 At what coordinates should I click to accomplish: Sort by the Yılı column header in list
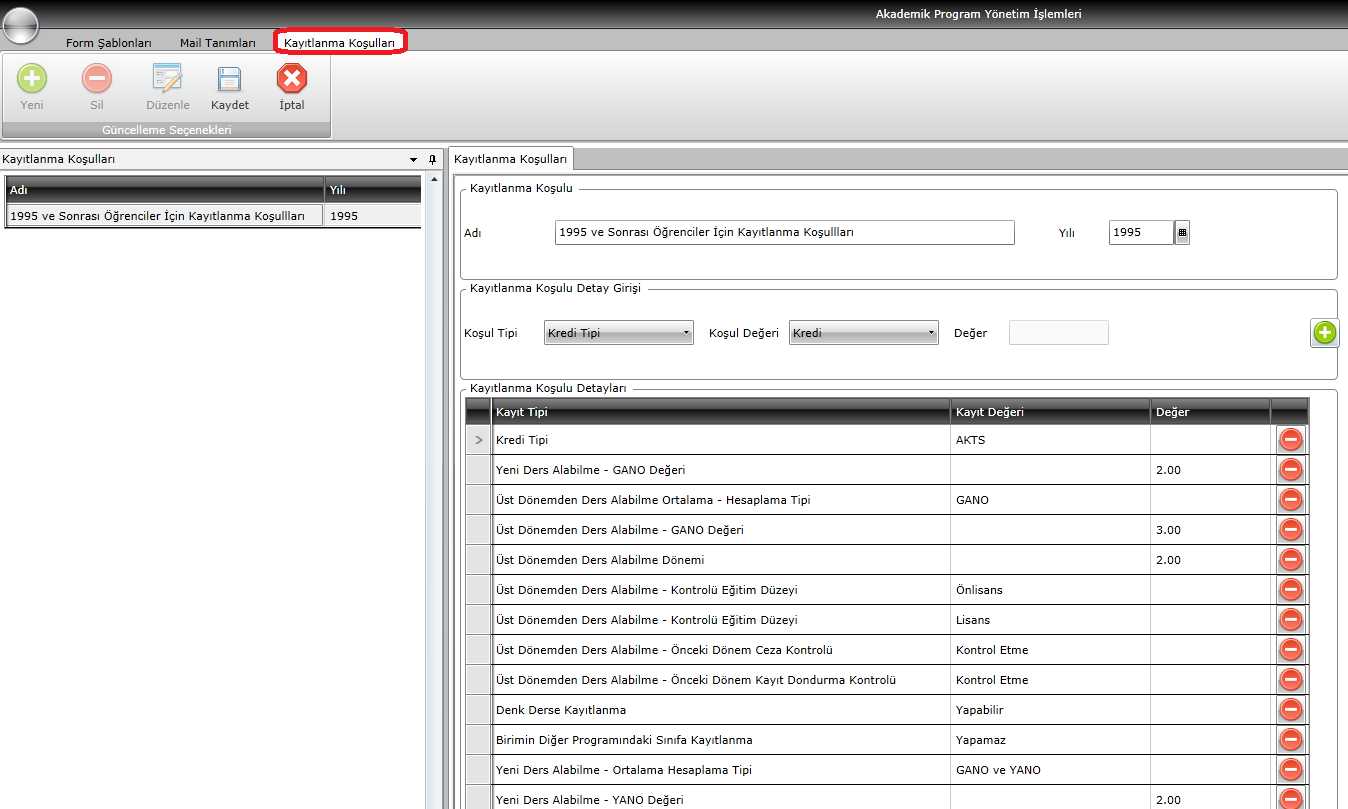point(373,190)
